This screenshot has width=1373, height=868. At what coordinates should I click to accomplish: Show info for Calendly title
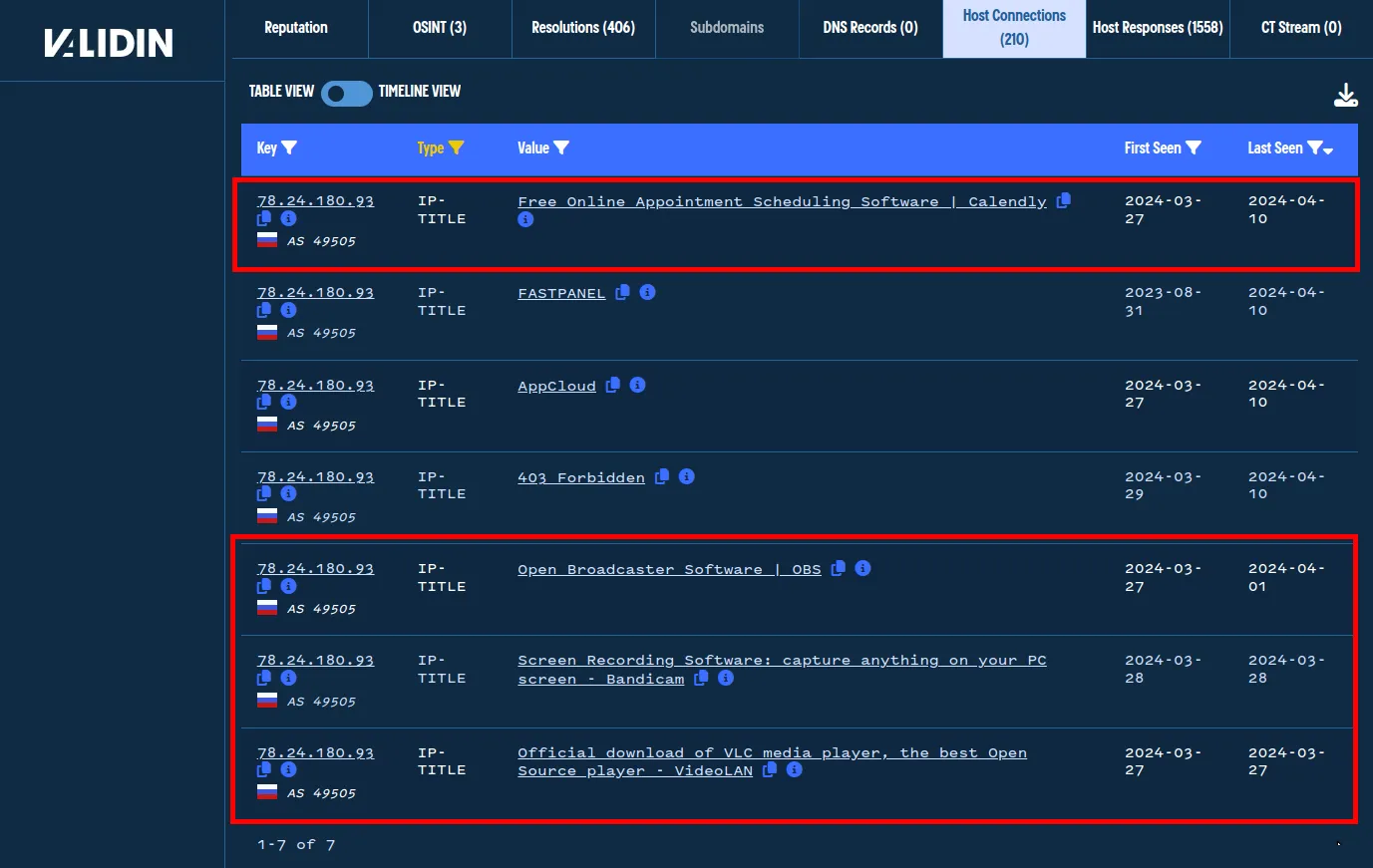pyautogui.click(x=525, y=219)
